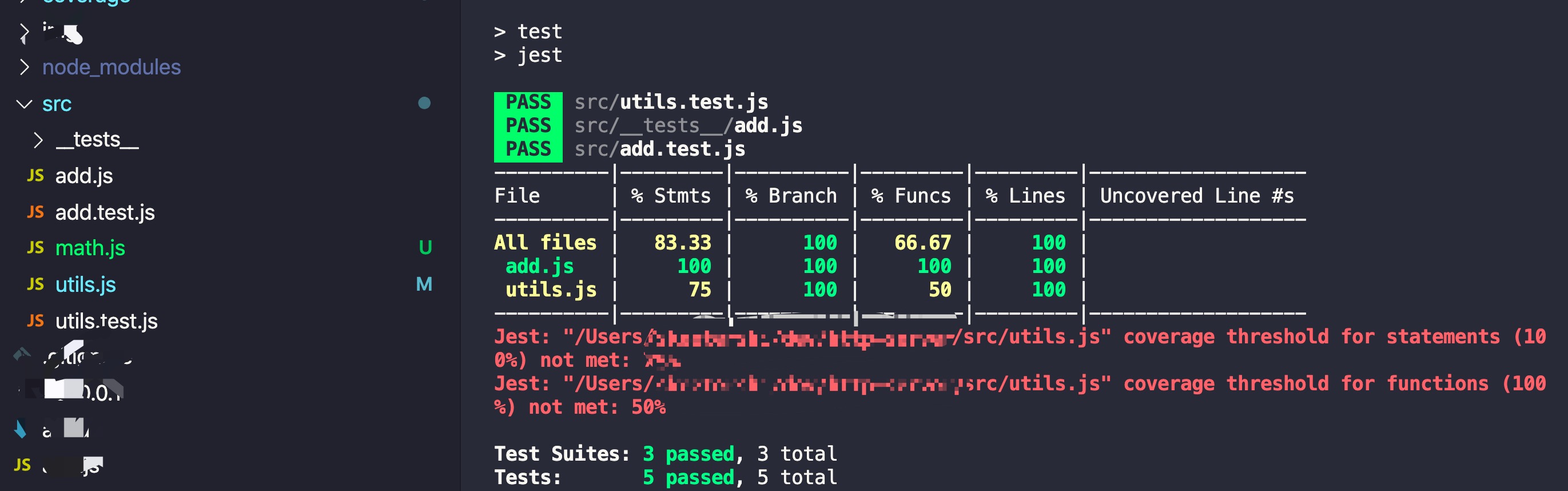Screen dimensions: 1568x491
Task: Click the JS icon beside add.js
Action: (35, 176)
